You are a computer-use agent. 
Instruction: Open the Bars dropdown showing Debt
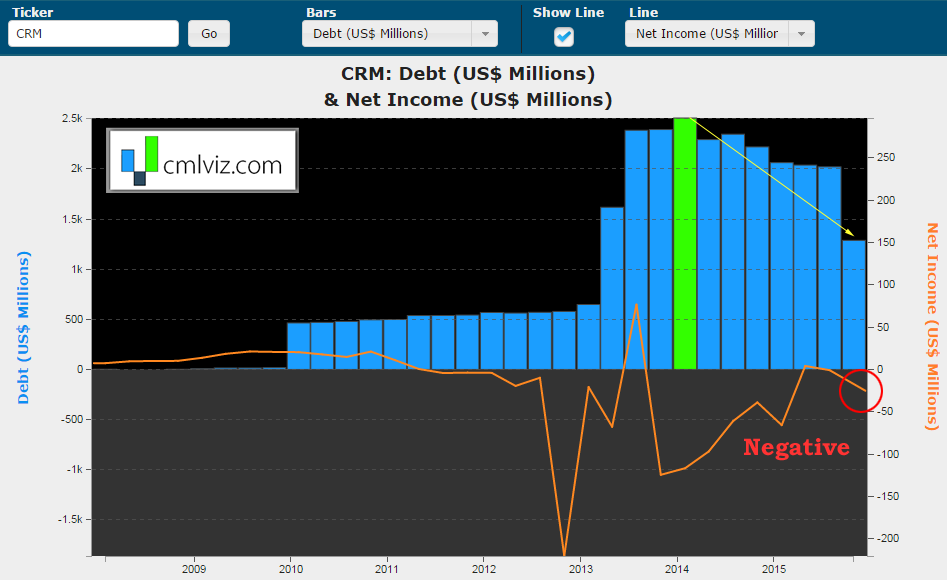tap(400, 34)
